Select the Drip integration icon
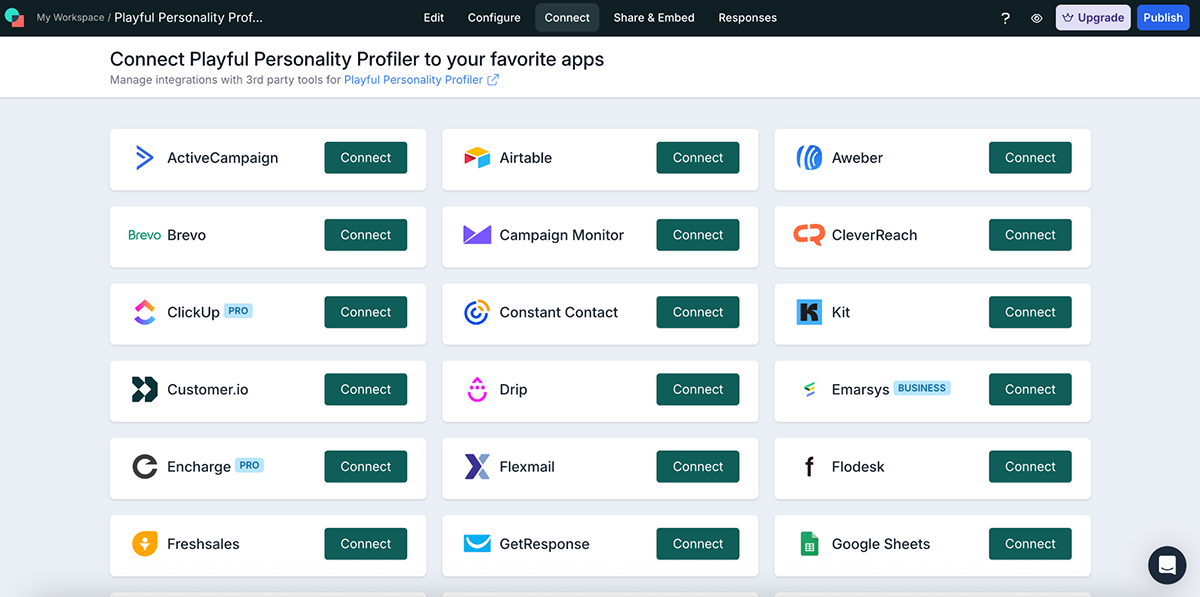The width and height of the screenshot is (1200, 597). 477,389
